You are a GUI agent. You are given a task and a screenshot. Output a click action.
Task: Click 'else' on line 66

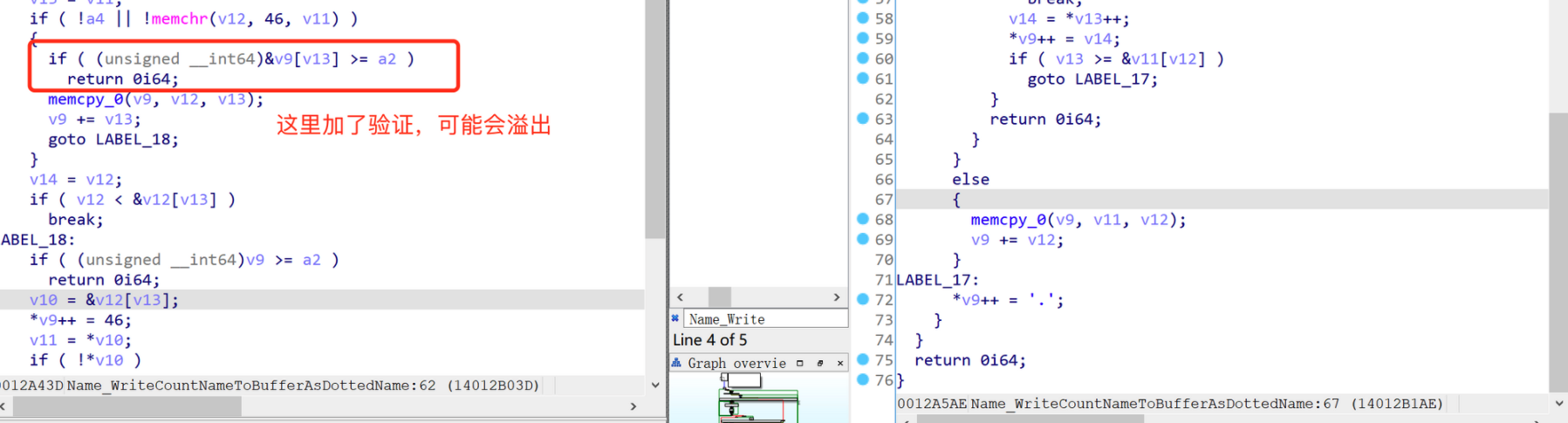pyautogui.click(x=970, y=179)
